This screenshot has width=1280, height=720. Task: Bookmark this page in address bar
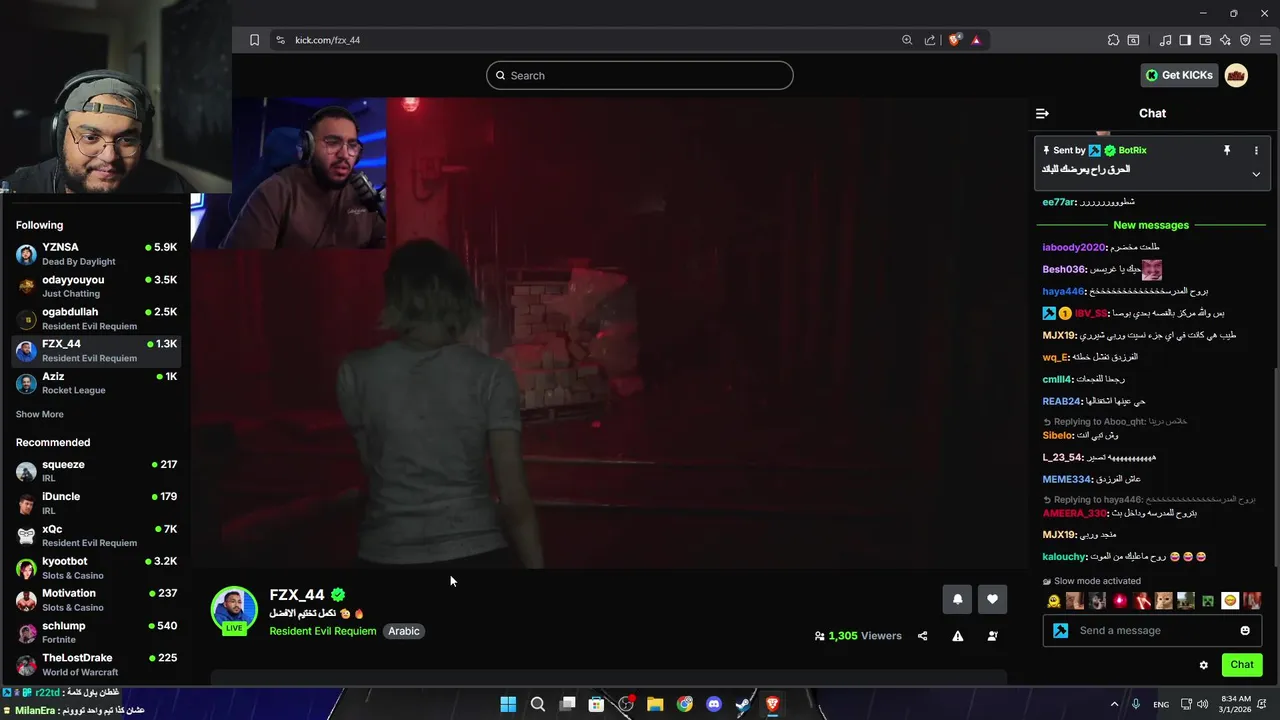click(x=254, y=40)
